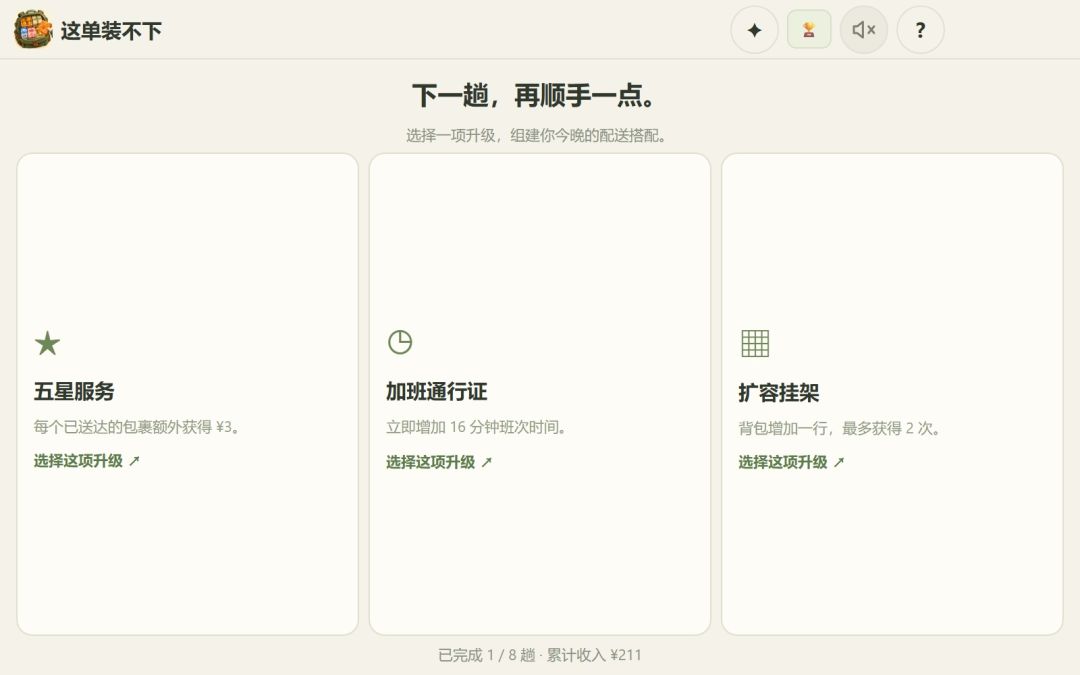
Task: Click the star icon on 五星服务 card
Action: pos(48,343)
